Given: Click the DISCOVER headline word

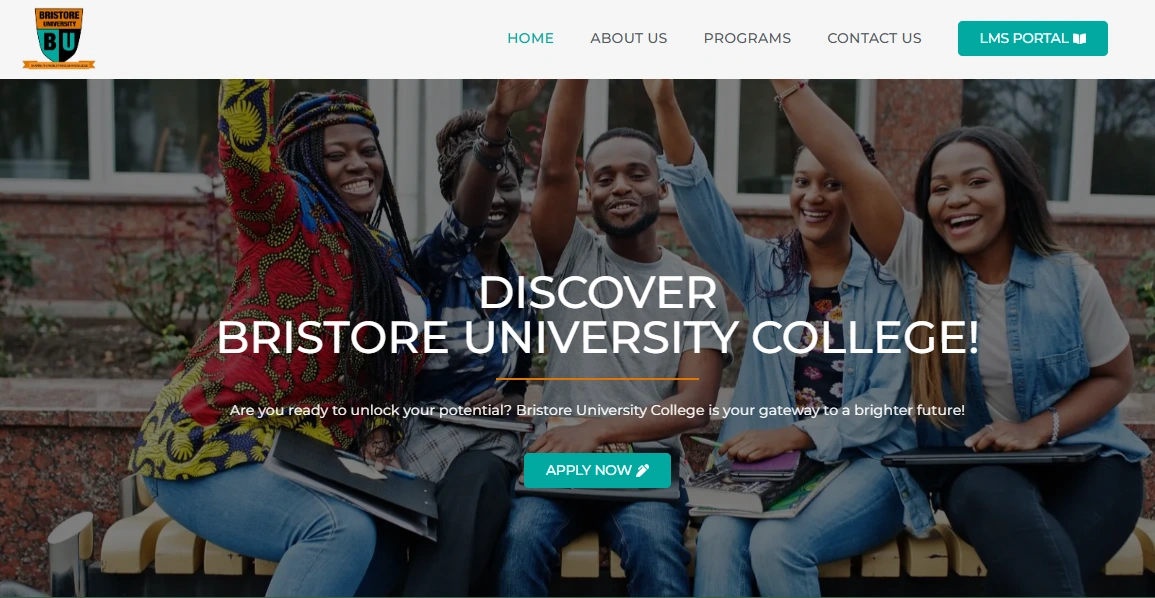Looking at the screenshot, I should pos(597,292).
